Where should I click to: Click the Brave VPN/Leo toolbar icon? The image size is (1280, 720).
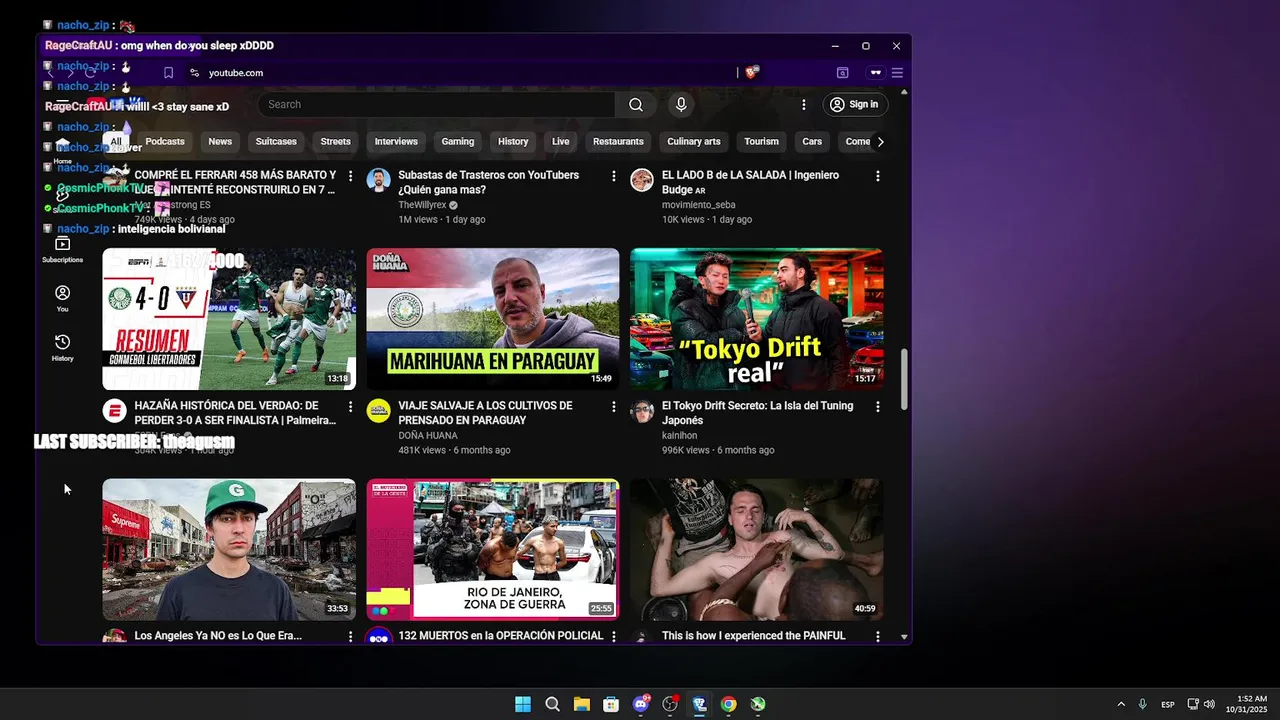click(875, 73)
